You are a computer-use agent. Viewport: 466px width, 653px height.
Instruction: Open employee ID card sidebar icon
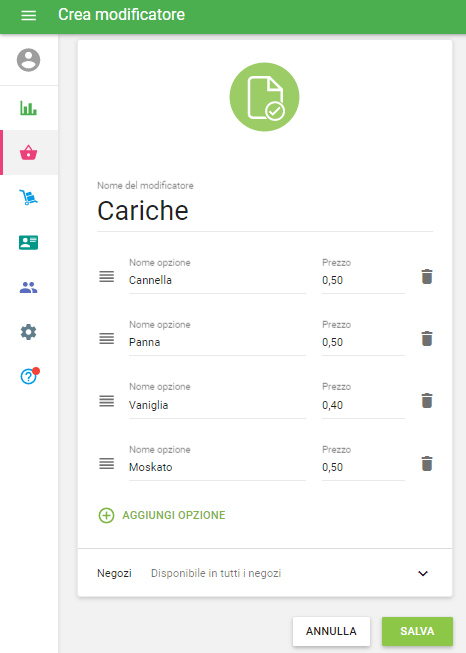click(28, 242)
